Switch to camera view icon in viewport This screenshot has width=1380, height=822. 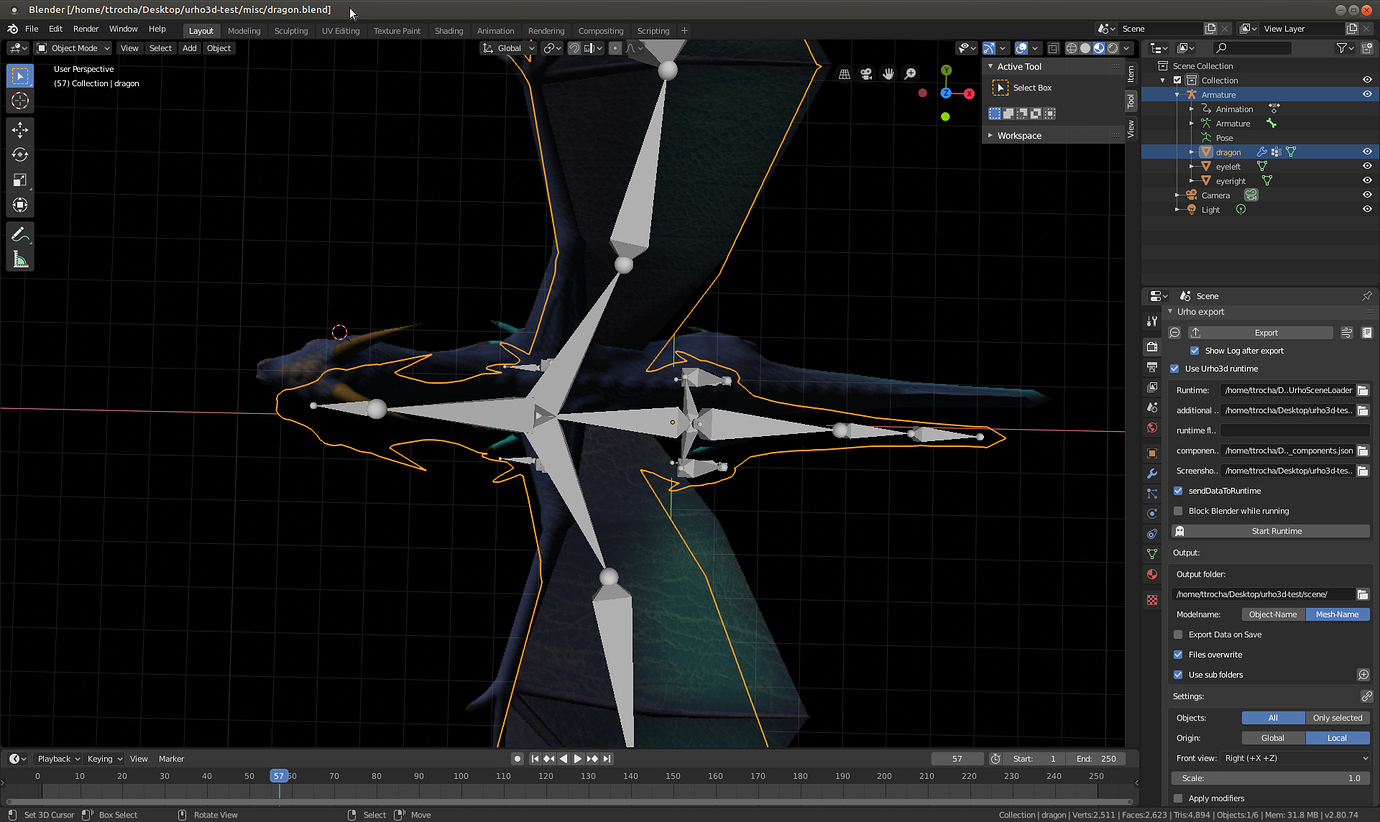tap(866, 73)
